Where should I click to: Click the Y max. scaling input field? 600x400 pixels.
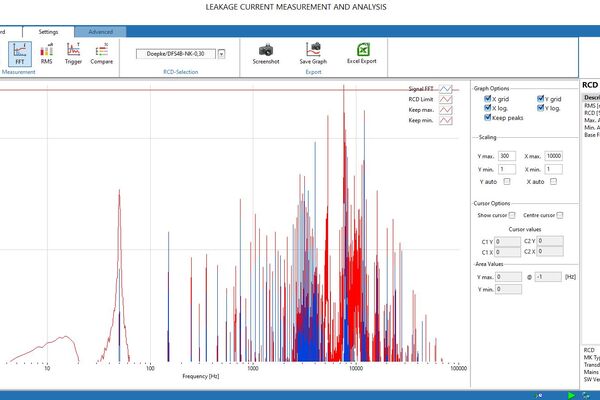coord(507,156)
